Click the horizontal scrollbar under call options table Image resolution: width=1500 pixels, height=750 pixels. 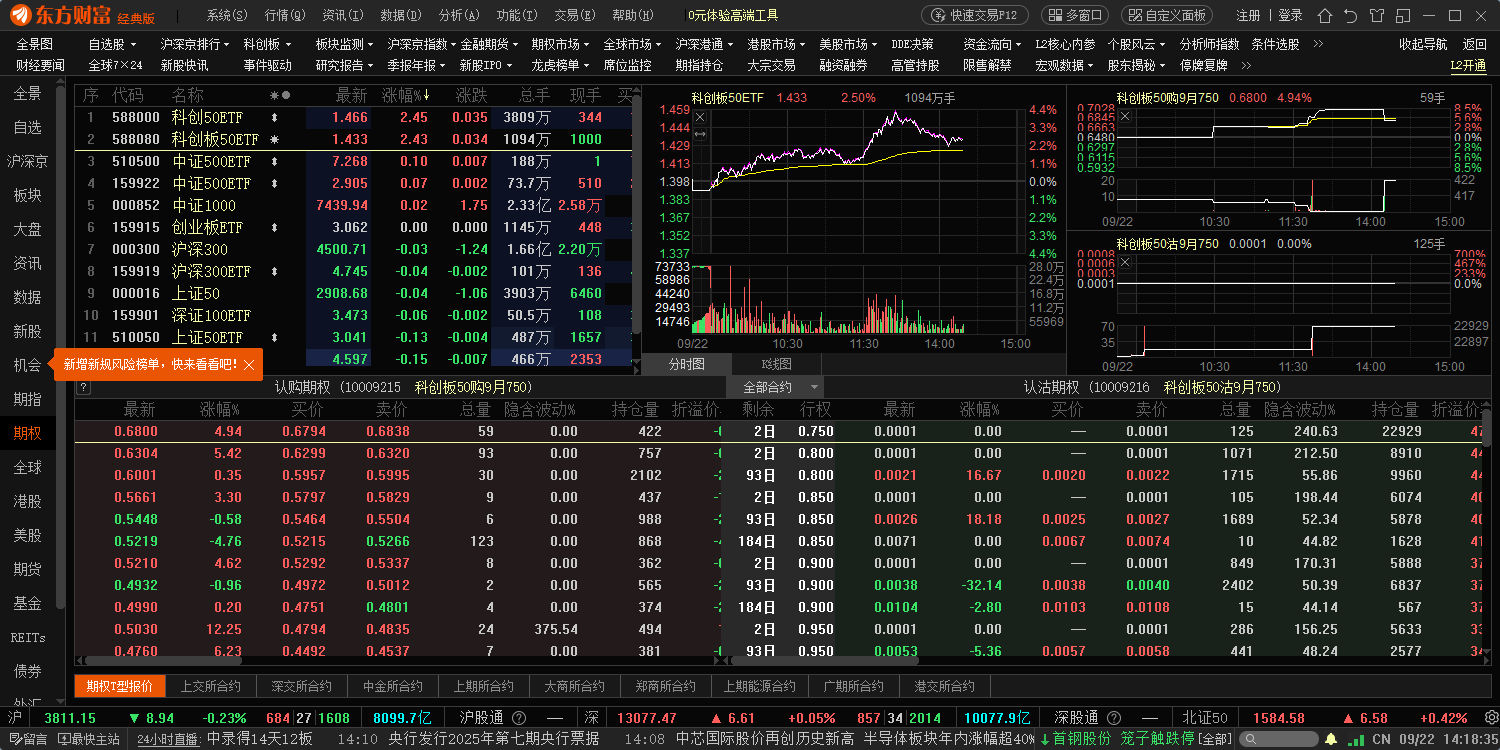[x=163, y=660]
